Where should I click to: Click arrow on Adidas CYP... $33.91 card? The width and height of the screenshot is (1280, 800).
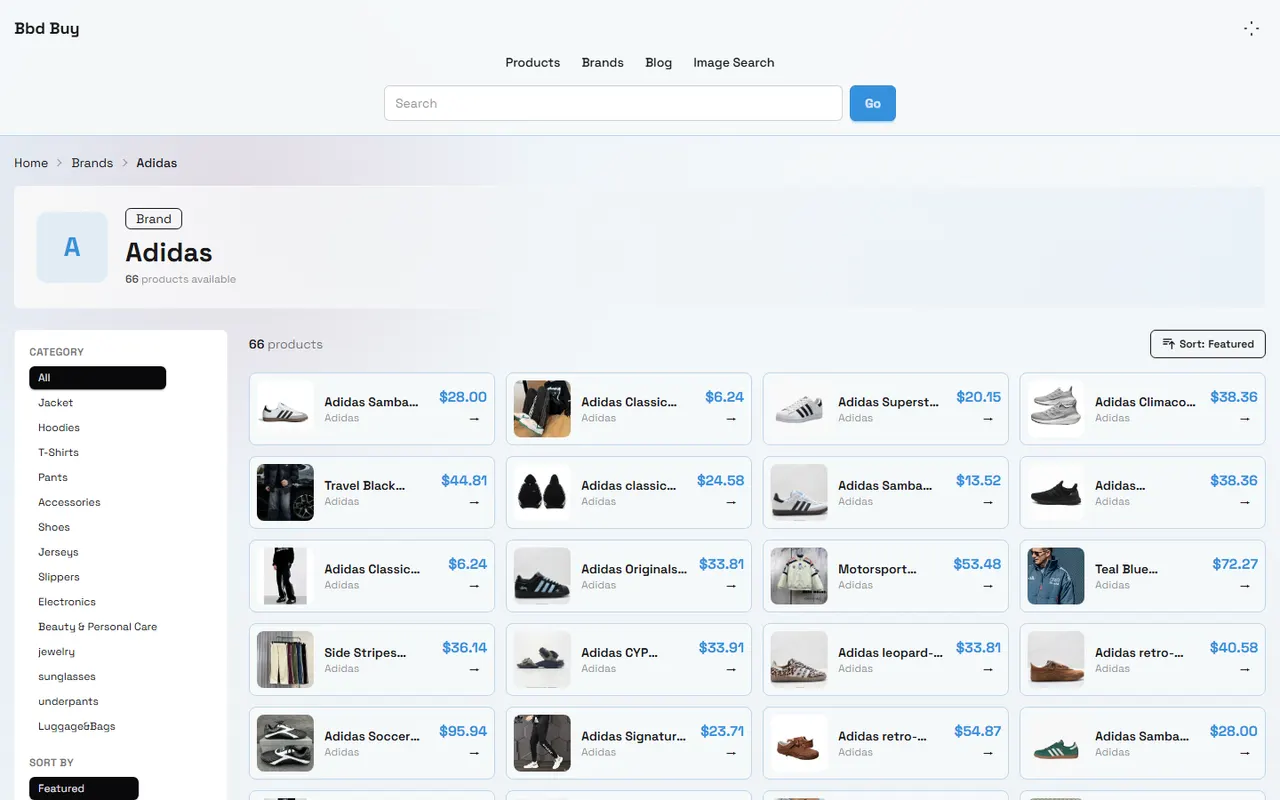click(x=731, y=670)
